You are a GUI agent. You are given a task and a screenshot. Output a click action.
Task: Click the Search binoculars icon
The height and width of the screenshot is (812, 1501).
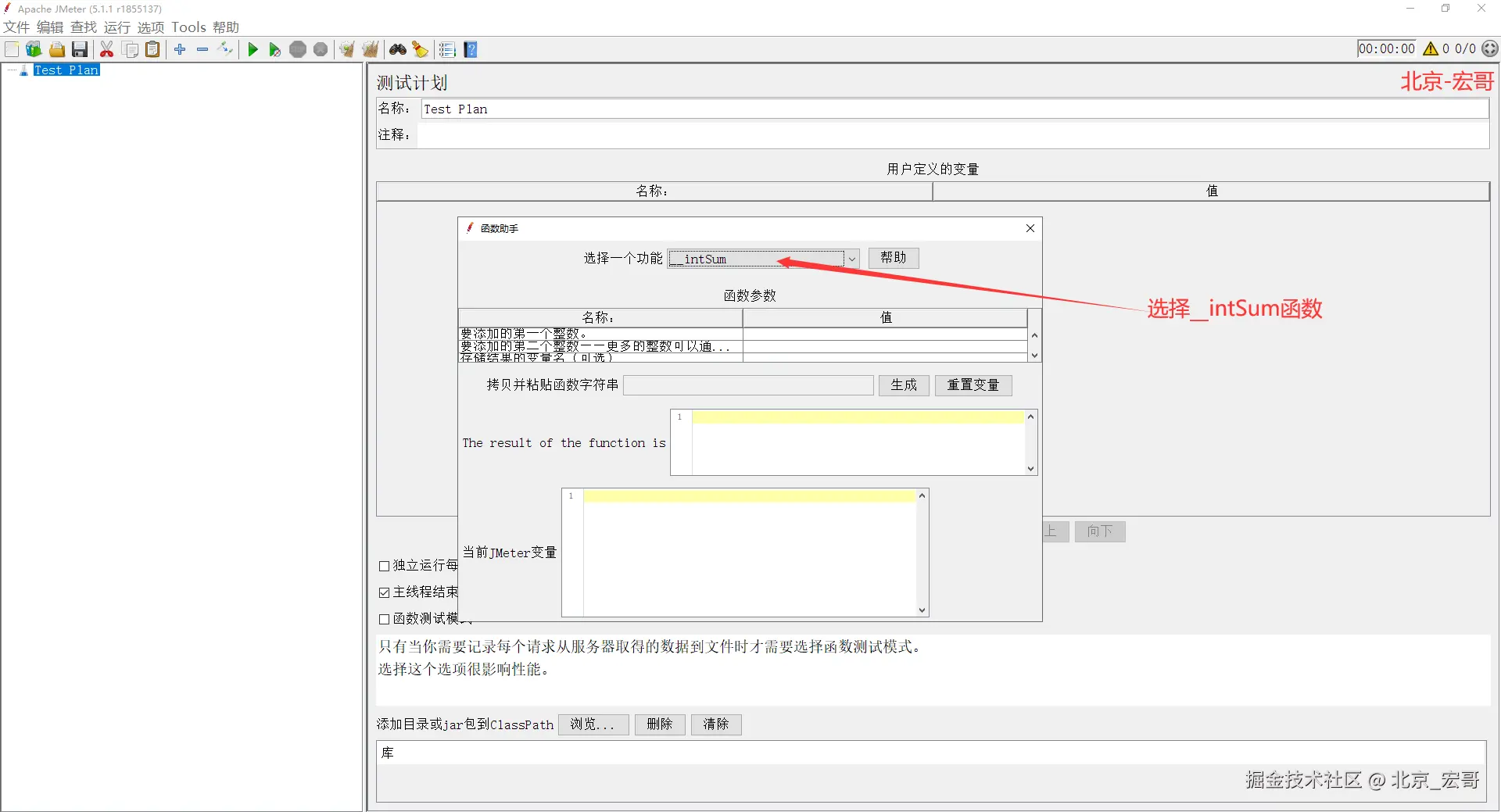(398, 49)
